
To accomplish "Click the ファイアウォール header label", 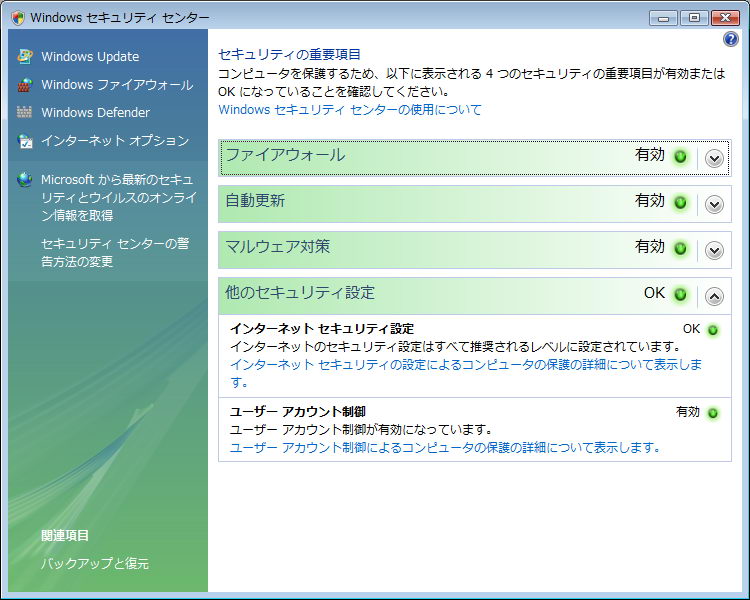I will (x=285, y=155).
